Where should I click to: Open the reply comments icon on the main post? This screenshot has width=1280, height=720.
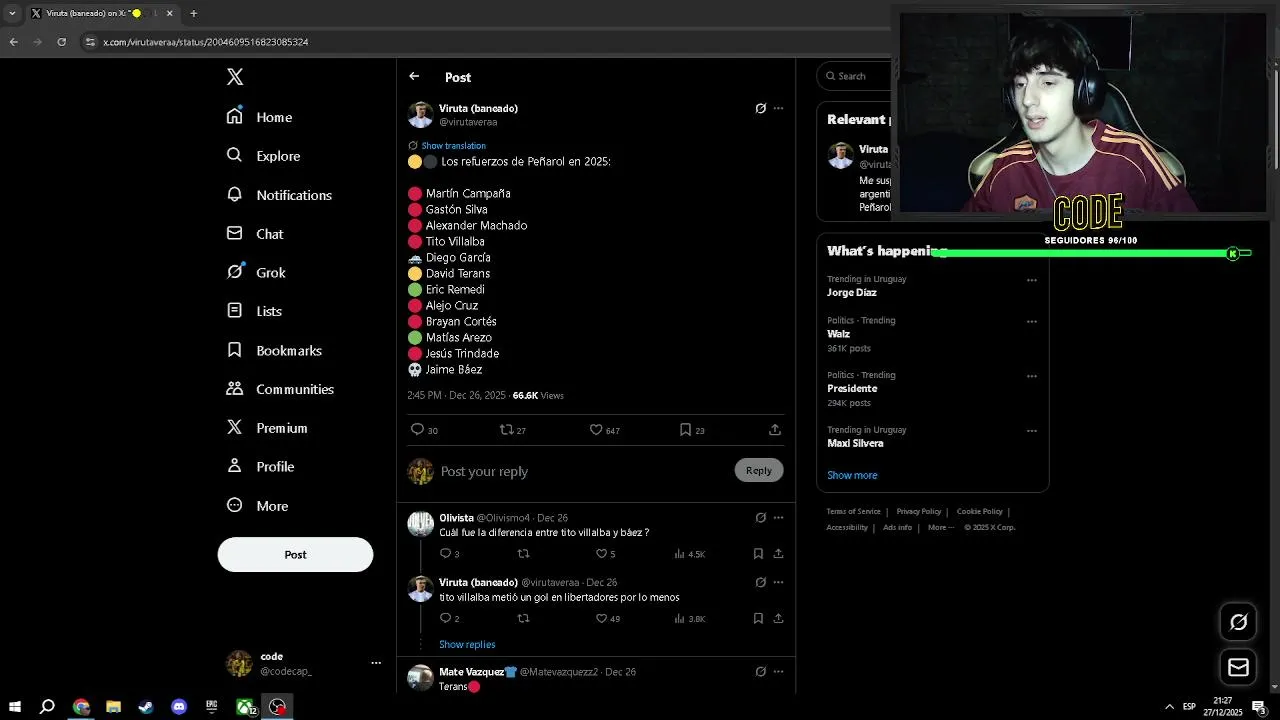coord(417,430)
